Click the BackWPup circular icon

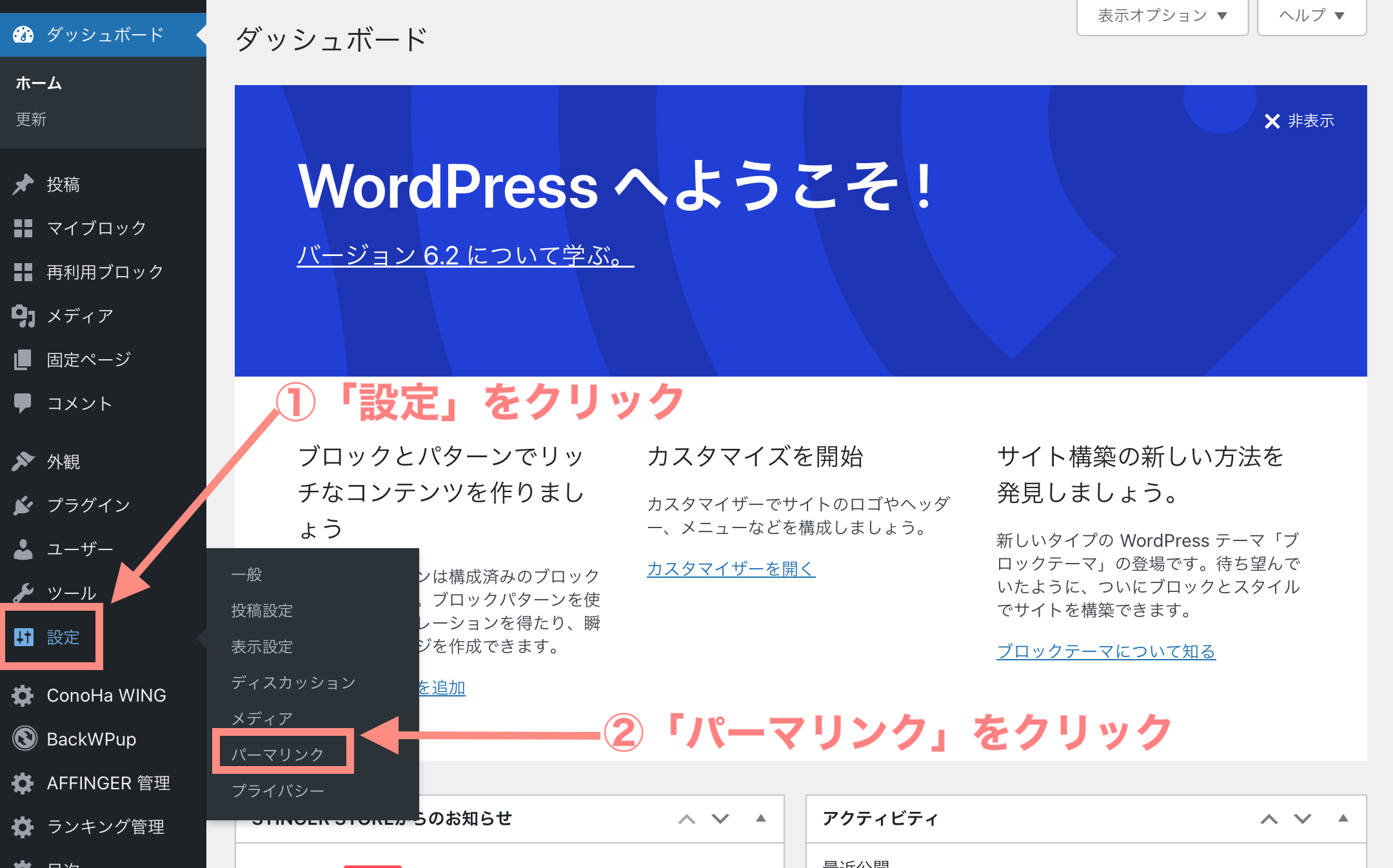pos(25,738)
